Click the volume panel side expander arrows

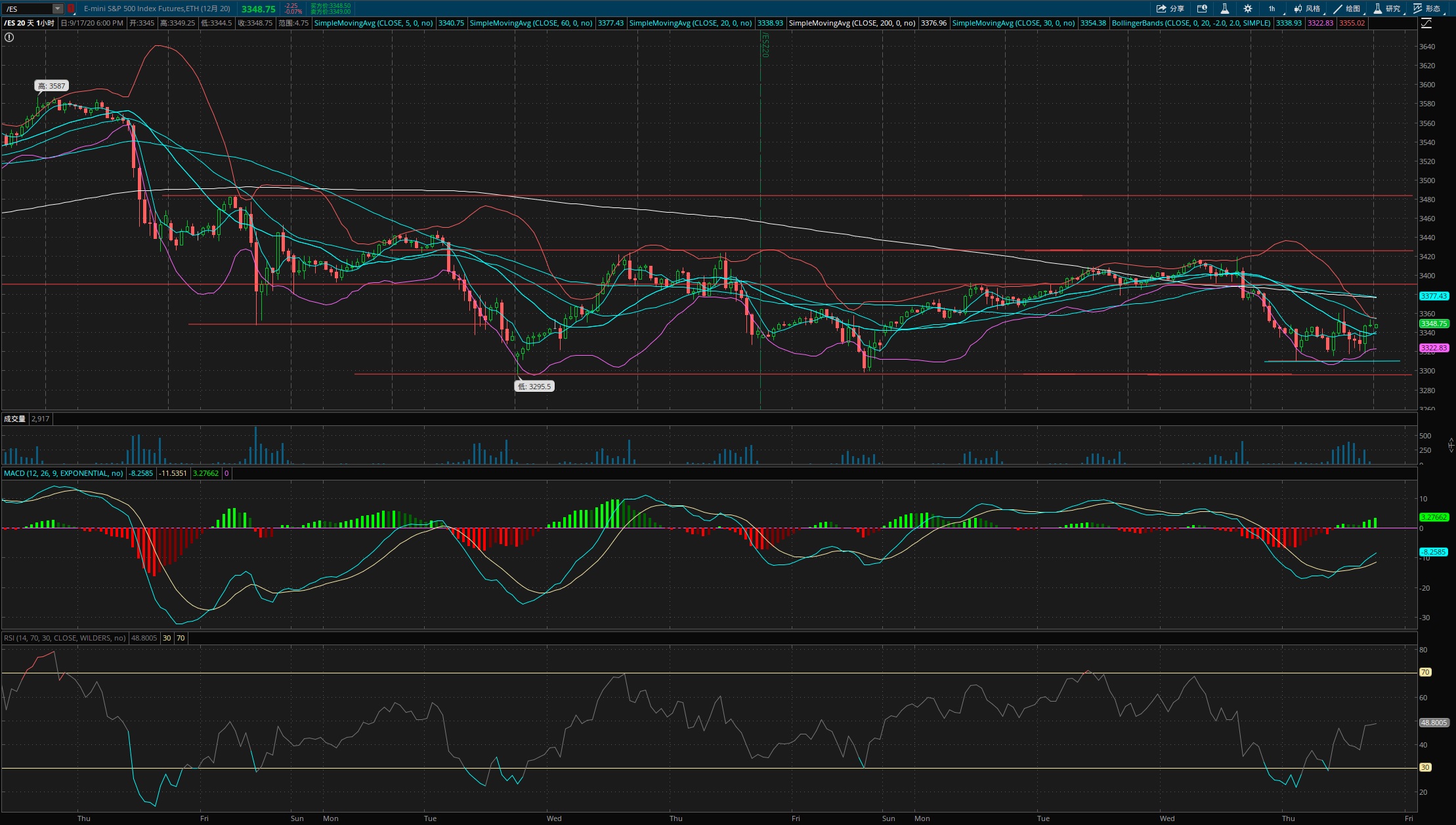click(x=1451, y=446)
